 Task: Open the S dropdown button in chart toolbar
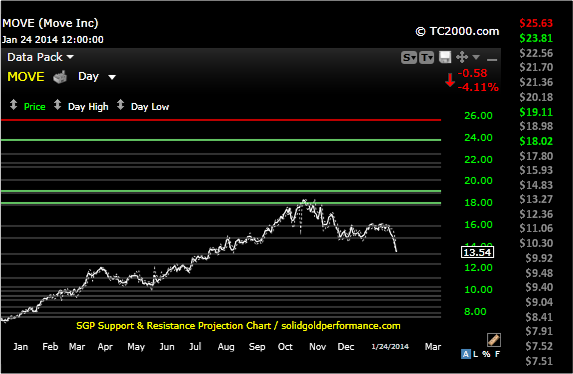[409, 57]
